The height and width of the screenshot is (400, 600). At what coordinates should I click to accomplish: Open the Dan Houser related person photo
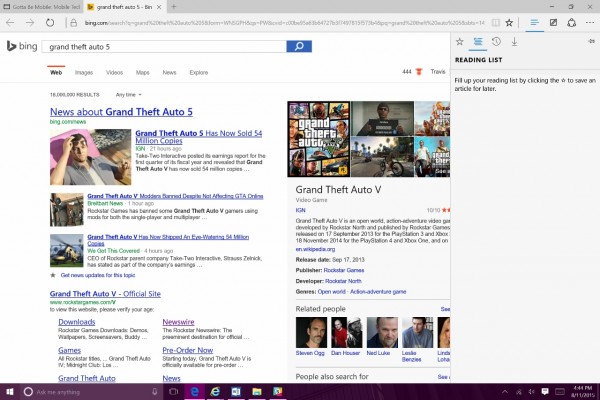347,332
